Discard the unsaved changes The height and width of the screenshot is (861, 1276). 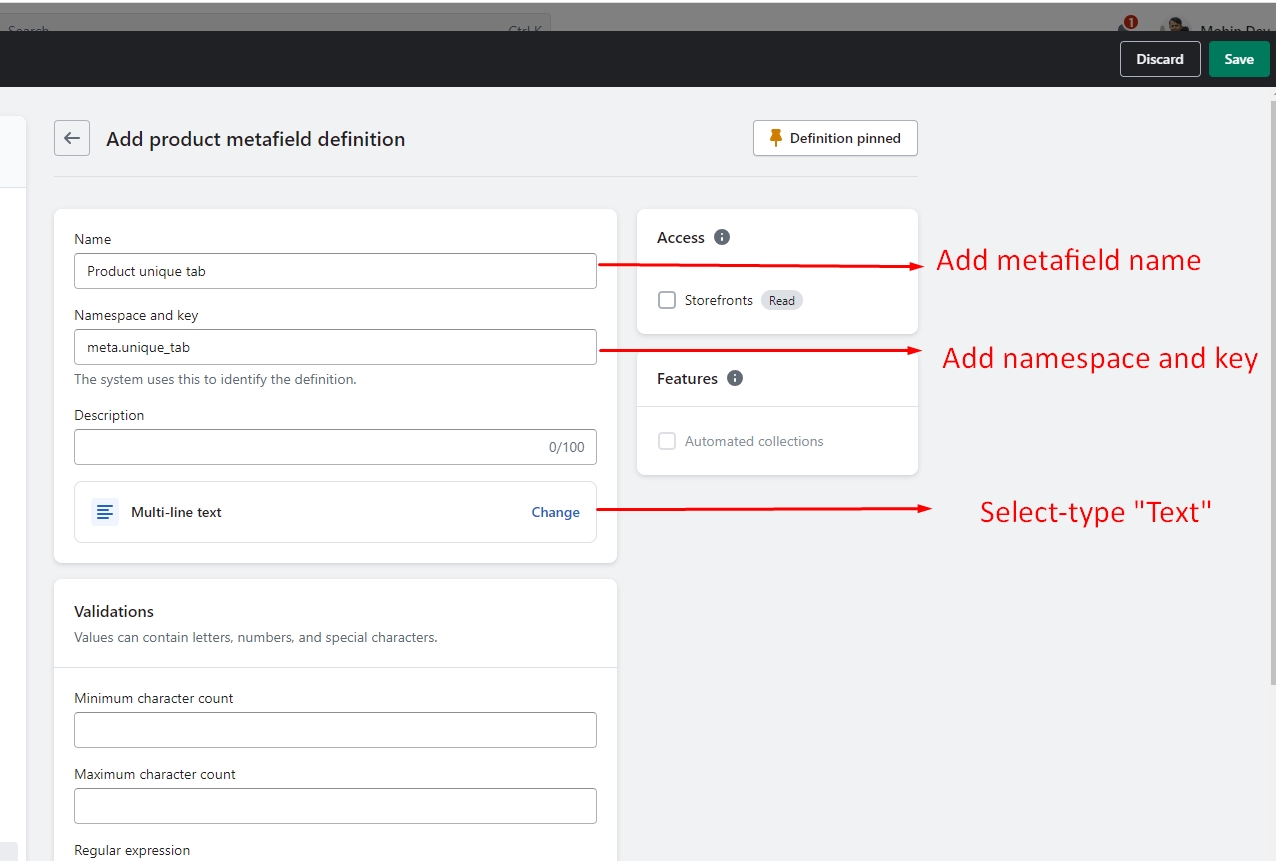coord(1159,59)
